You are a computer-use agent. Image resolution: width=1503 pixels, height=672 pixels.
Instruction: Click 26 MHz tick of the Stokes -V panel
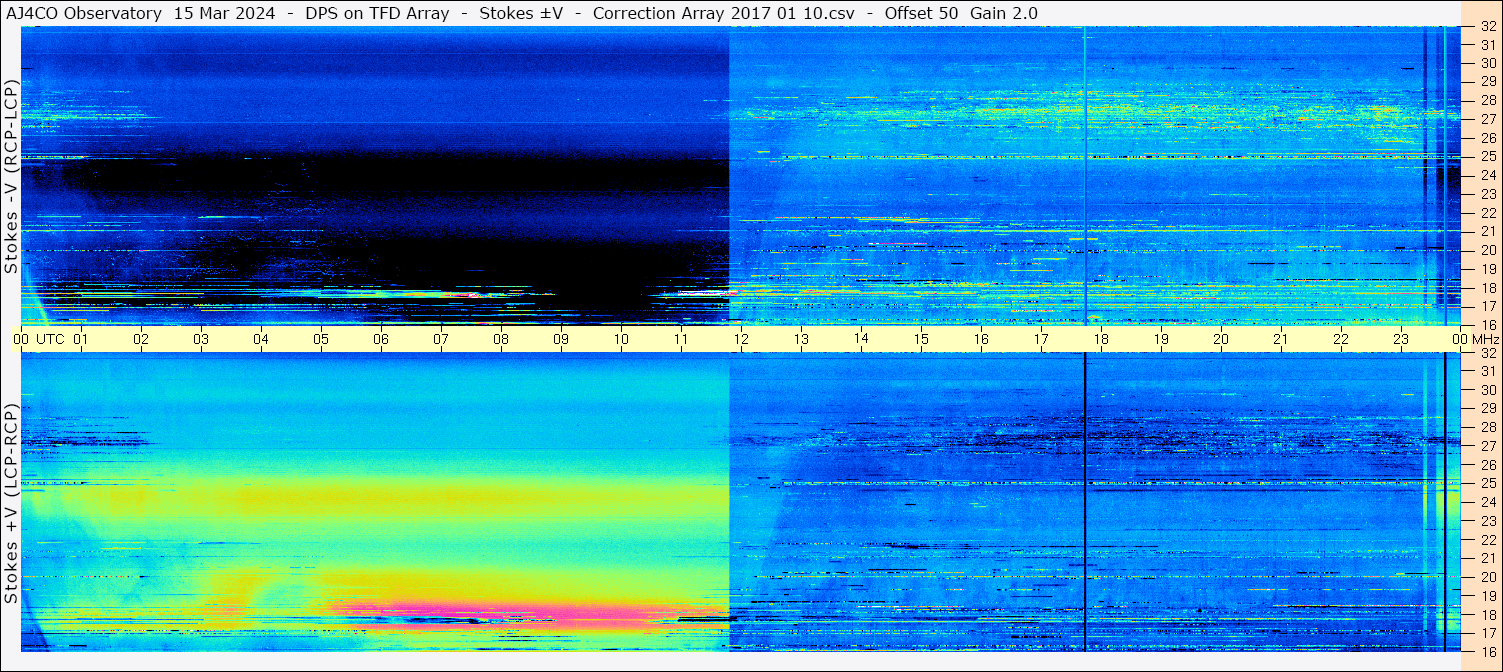[x=1487, y=137]
